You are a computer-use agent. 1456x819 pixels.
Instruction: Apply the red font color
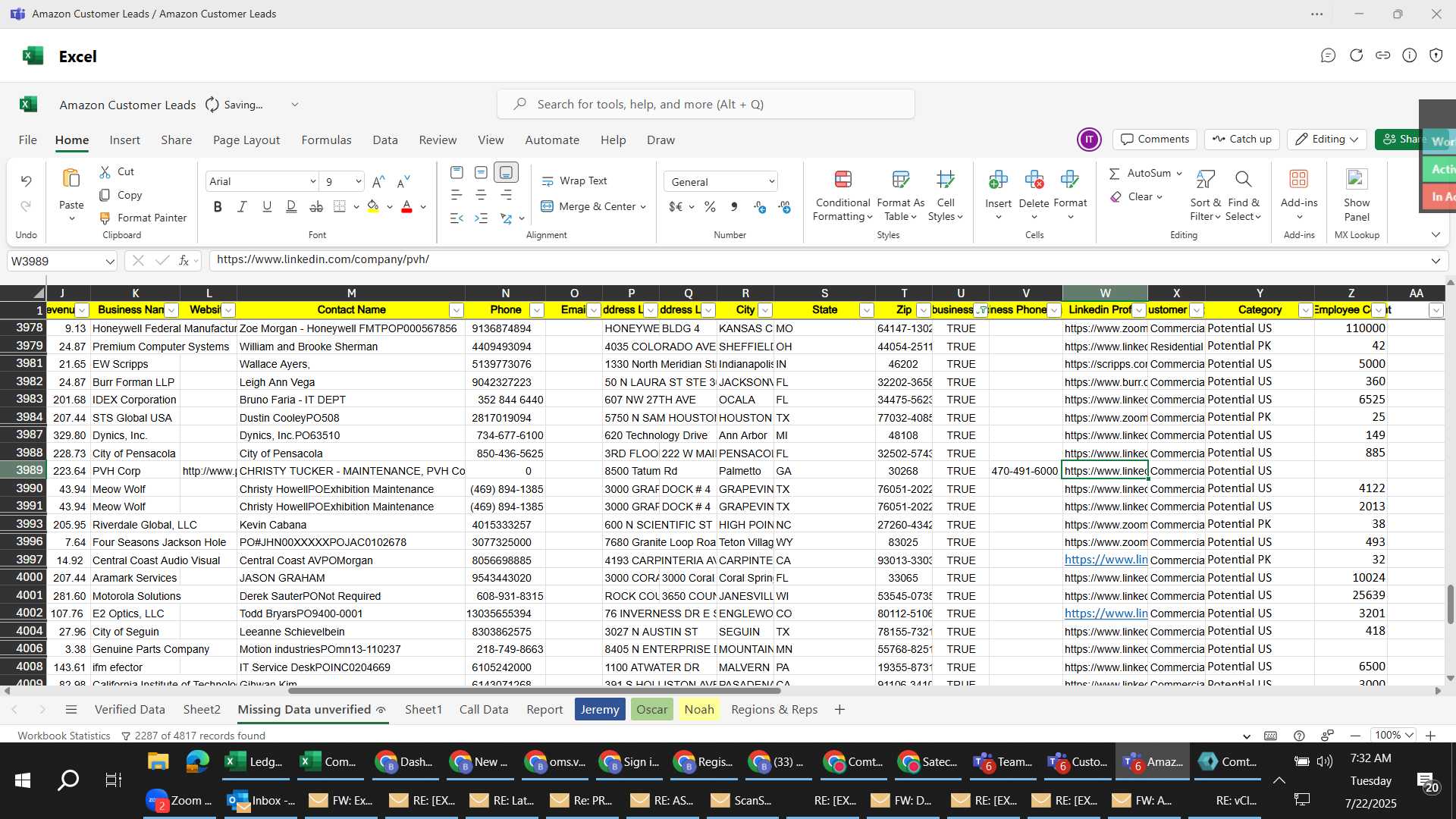[406, 207]
